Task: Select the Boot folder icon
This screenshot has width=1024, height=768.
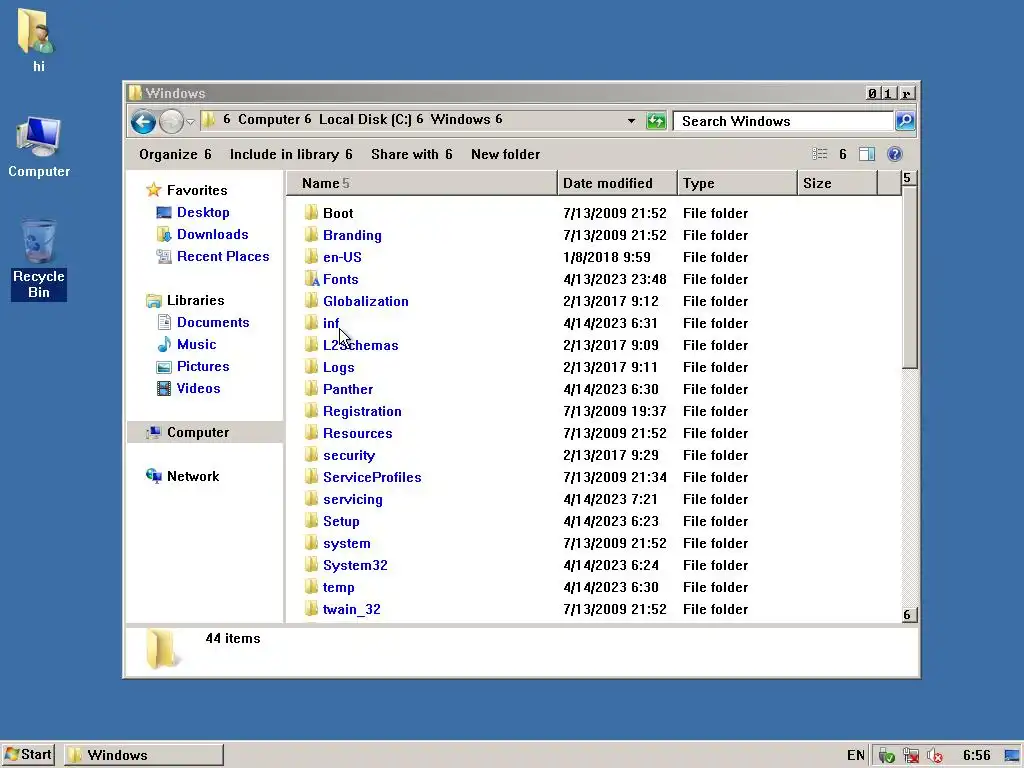Action: (x=312, y=212)
